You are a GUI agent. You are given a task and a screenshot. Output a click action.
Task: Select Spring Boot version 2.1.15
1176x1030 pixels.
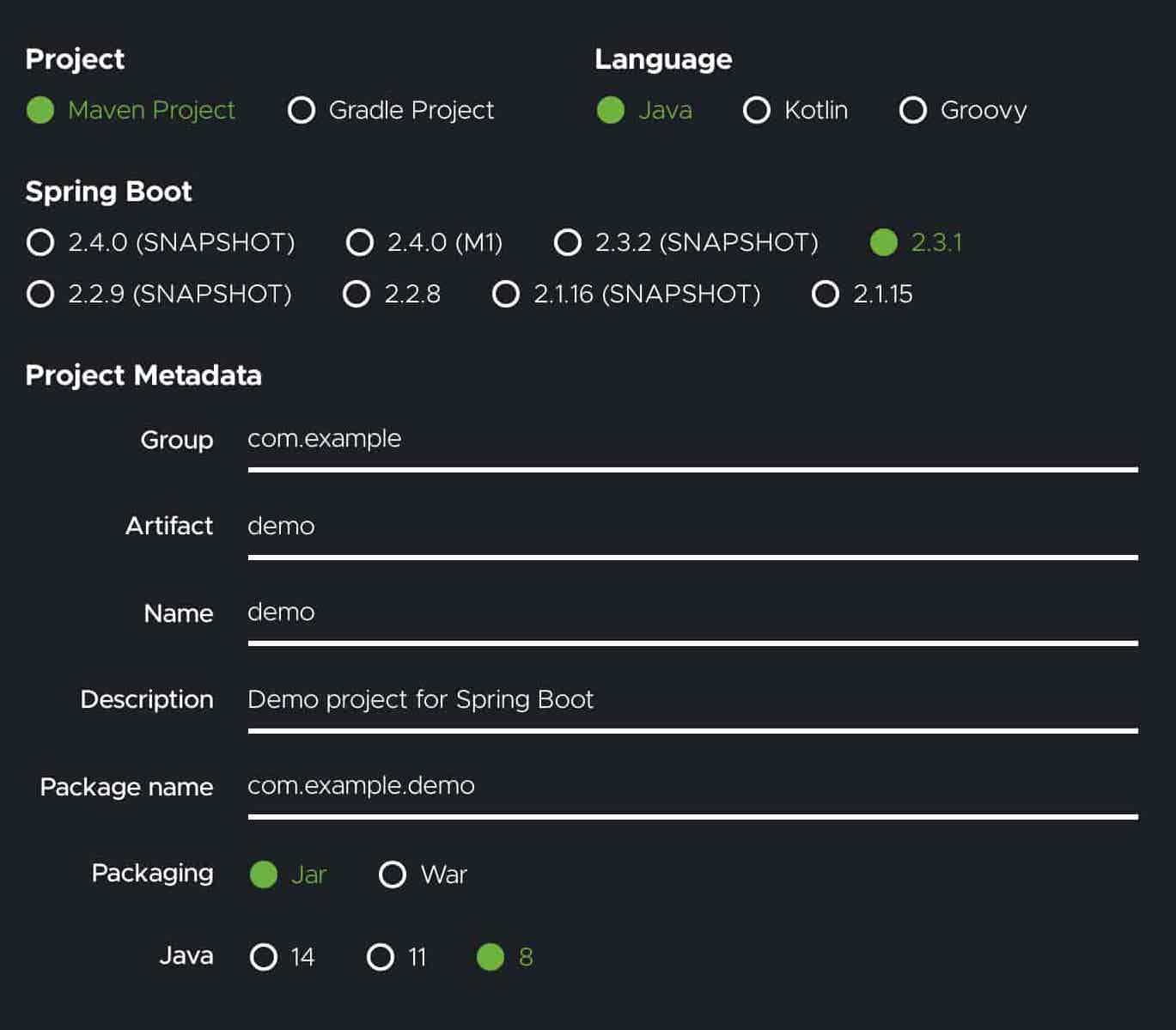click(x=826, y=294)
